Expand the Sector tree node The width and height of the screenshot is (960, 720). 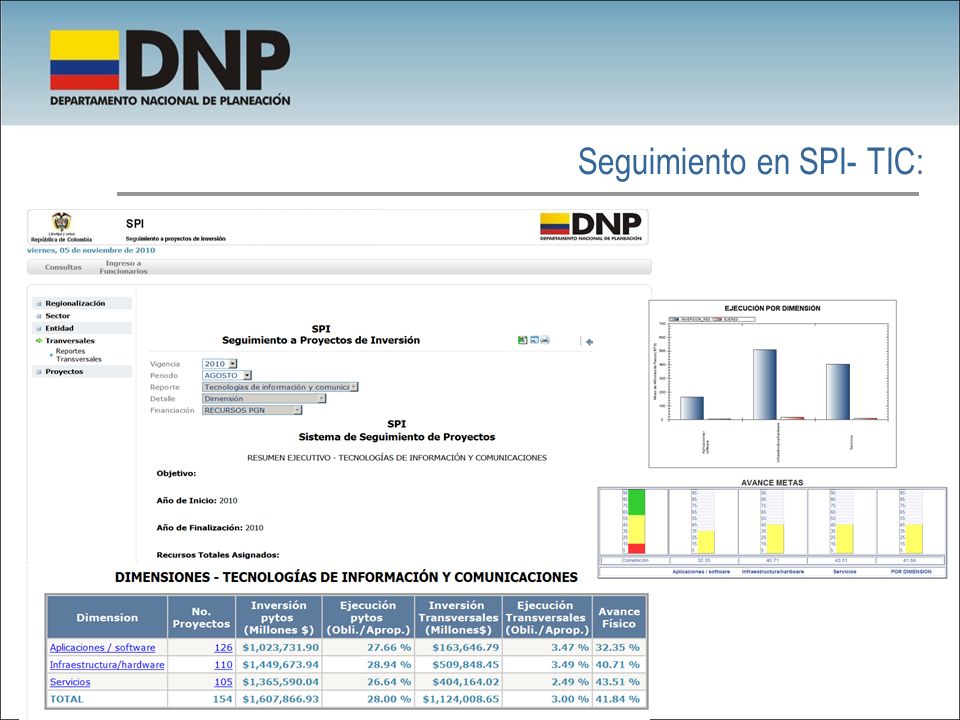point(39,317)
